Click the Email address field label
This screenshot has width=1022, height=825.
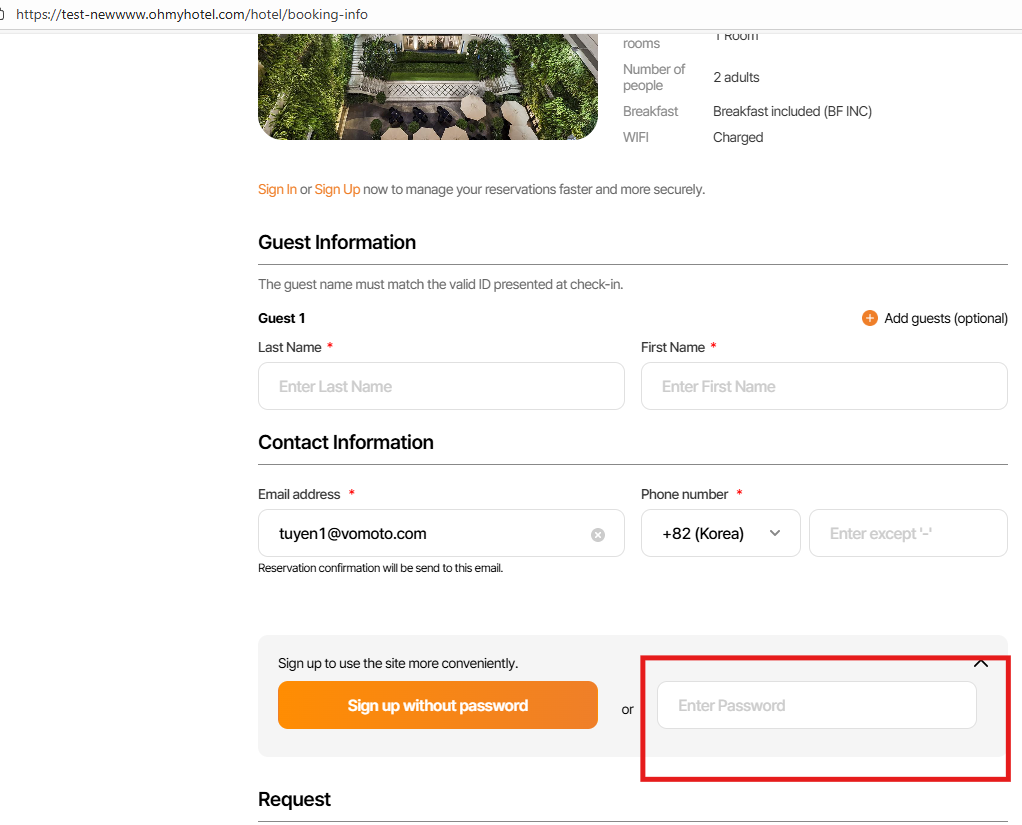point(299,494)
